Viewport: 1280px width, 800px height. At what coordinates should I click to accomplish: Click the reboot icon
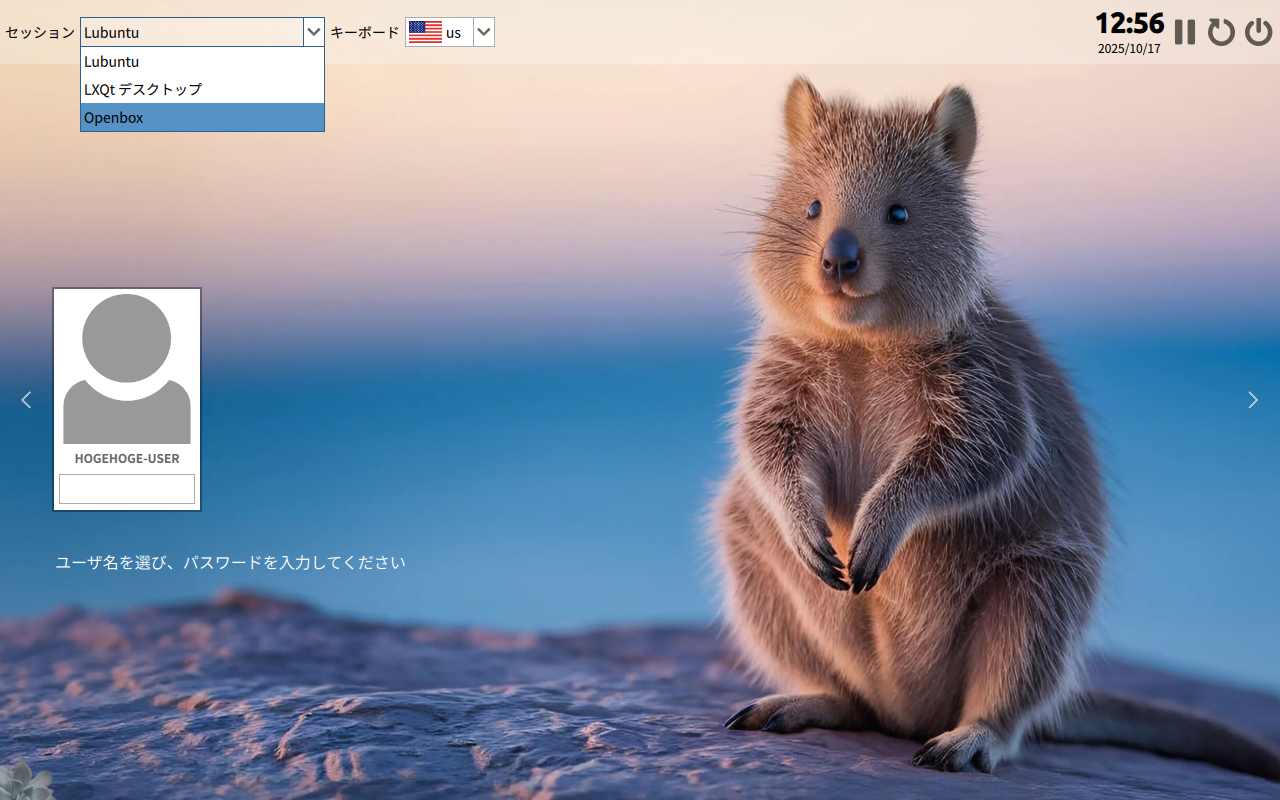click(1221, 32)
